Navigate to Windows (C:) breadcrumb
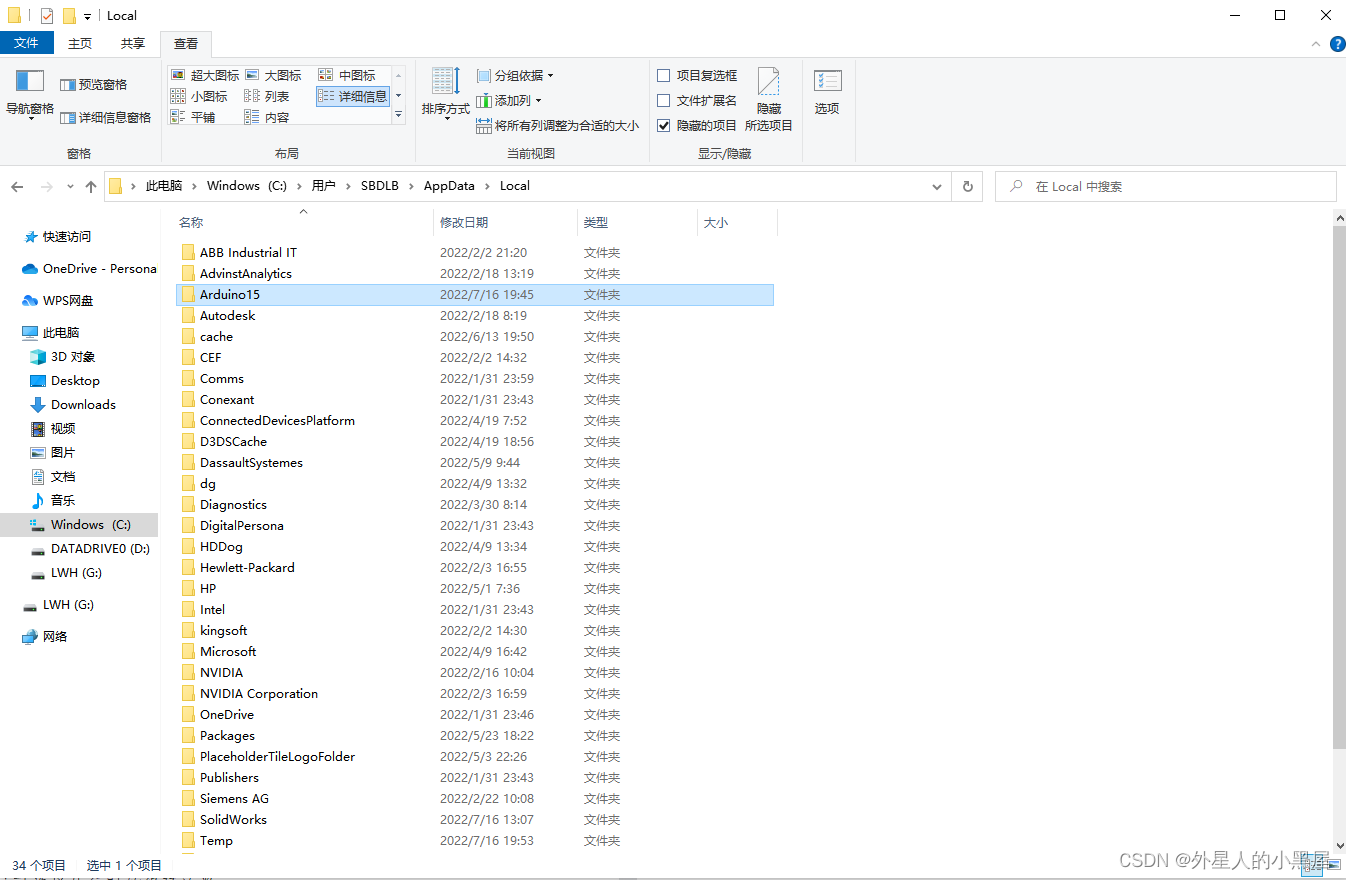The width and height of the screenshot is (1346, 880). click(x=247, y=186)
